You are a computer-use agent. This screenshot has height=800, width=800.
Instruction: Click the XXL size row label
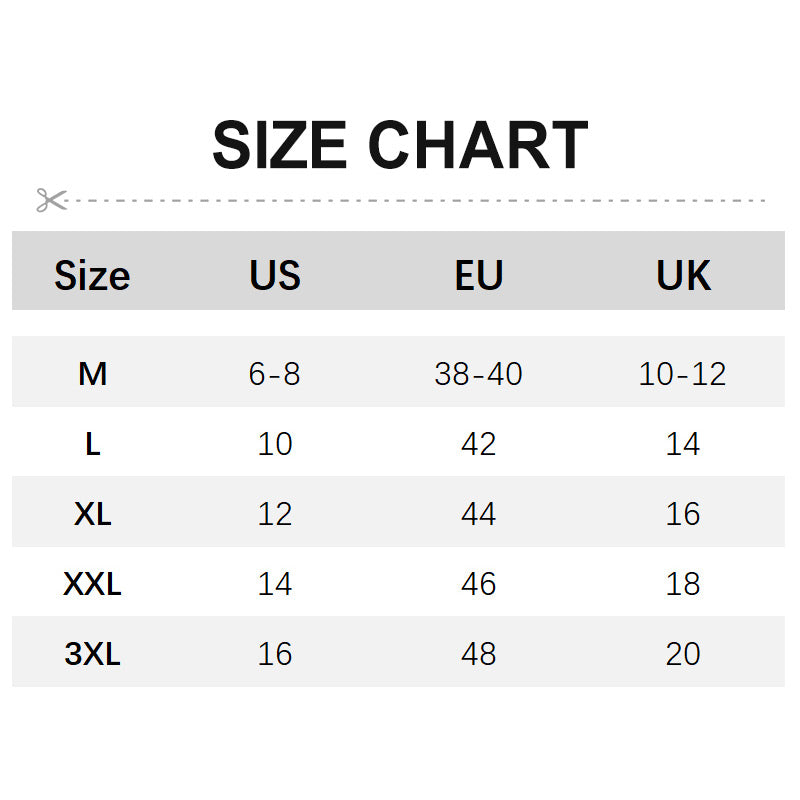point(92,584)
